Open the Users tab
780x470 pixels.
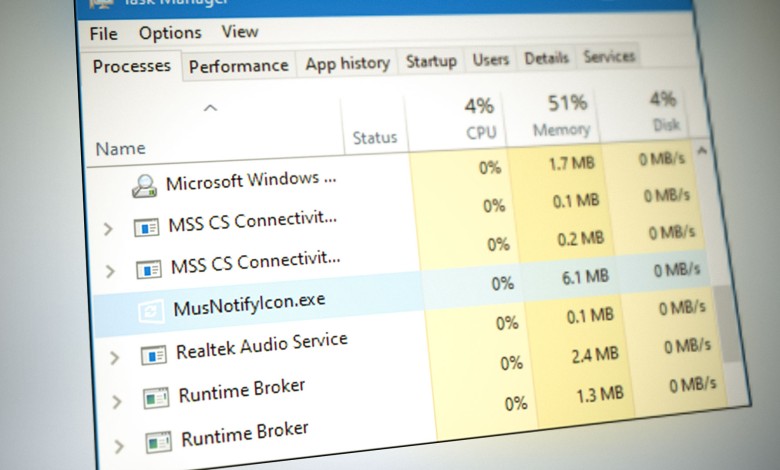point(490,60)
